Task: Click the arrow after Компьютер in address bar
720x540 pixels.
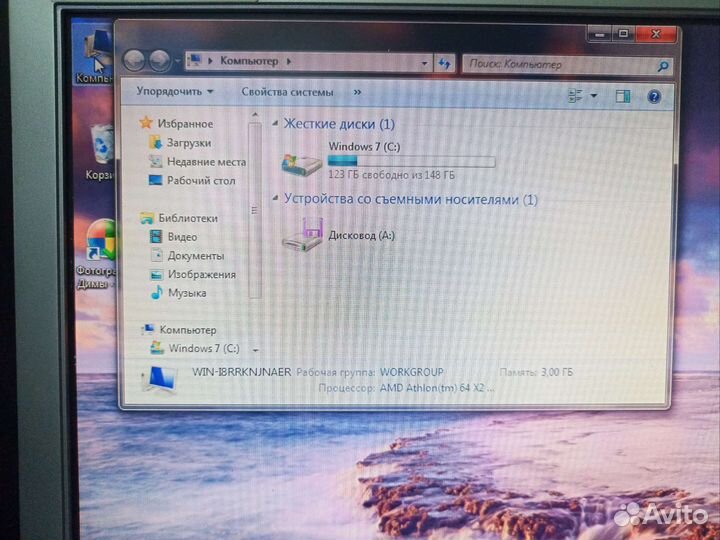Action: (x=289, y=61)
